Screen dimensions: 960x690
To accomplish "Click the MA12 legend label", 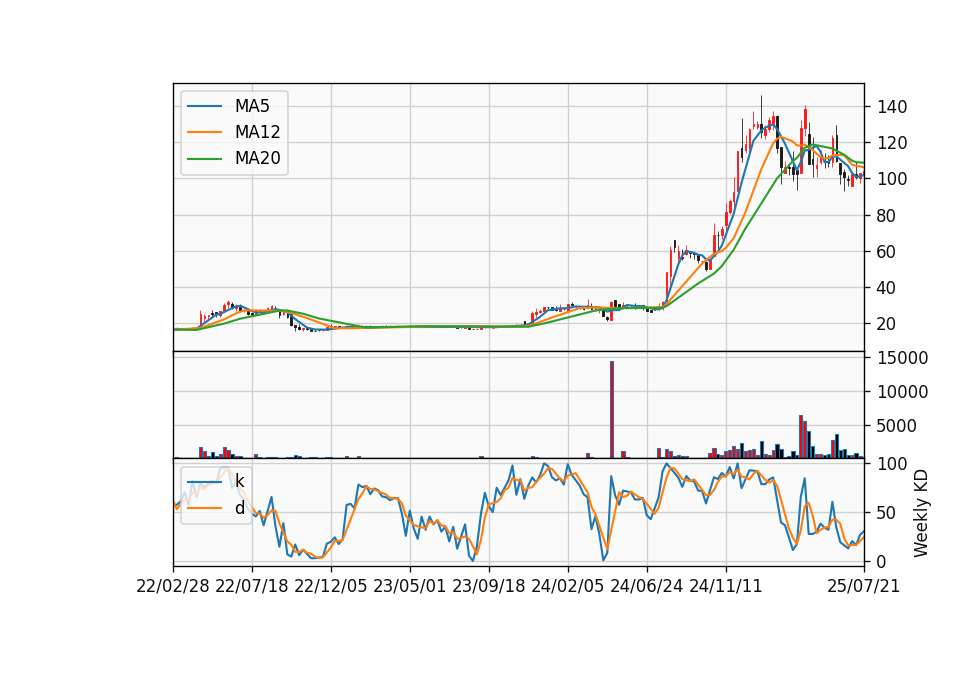I will coord(257,132).
